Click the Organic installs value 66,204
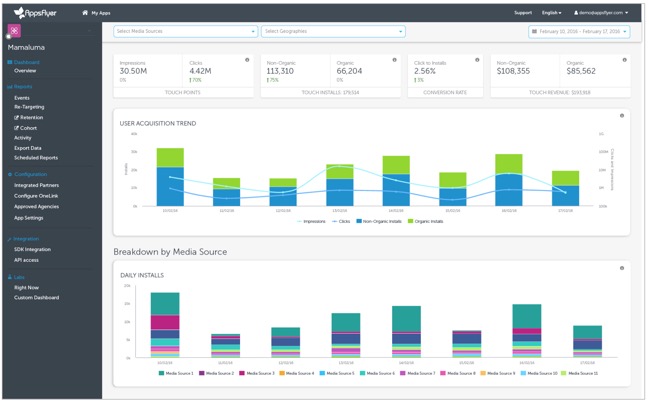649x405 pixels. [349, 71]
